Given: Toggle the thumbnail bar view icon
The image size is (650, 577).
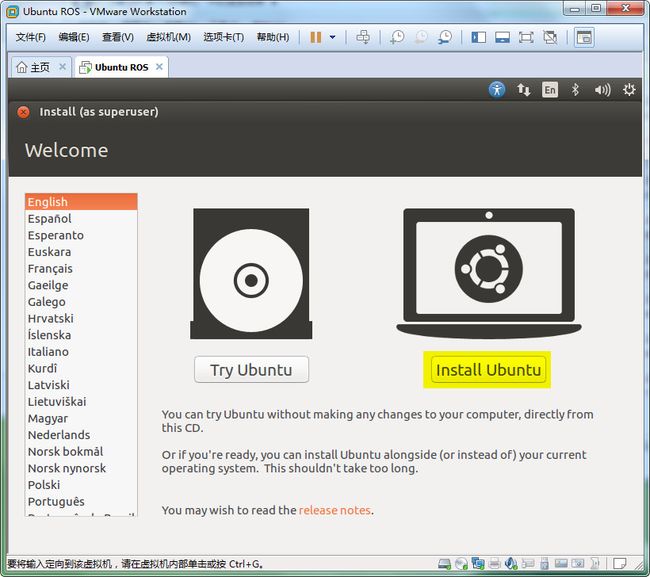Looking at the screenshot, I should pyautogui.click(x=502, y=37).
